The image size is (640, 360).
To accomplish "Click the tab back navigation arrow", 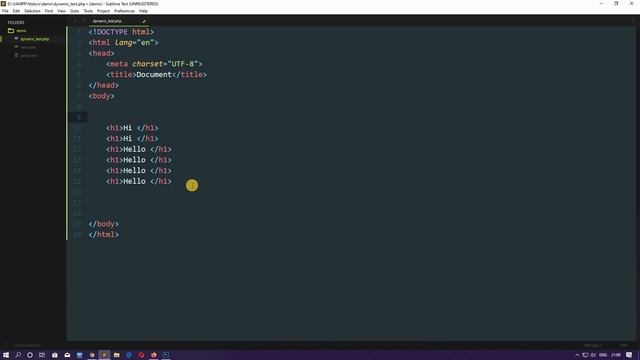I will 75,21.
